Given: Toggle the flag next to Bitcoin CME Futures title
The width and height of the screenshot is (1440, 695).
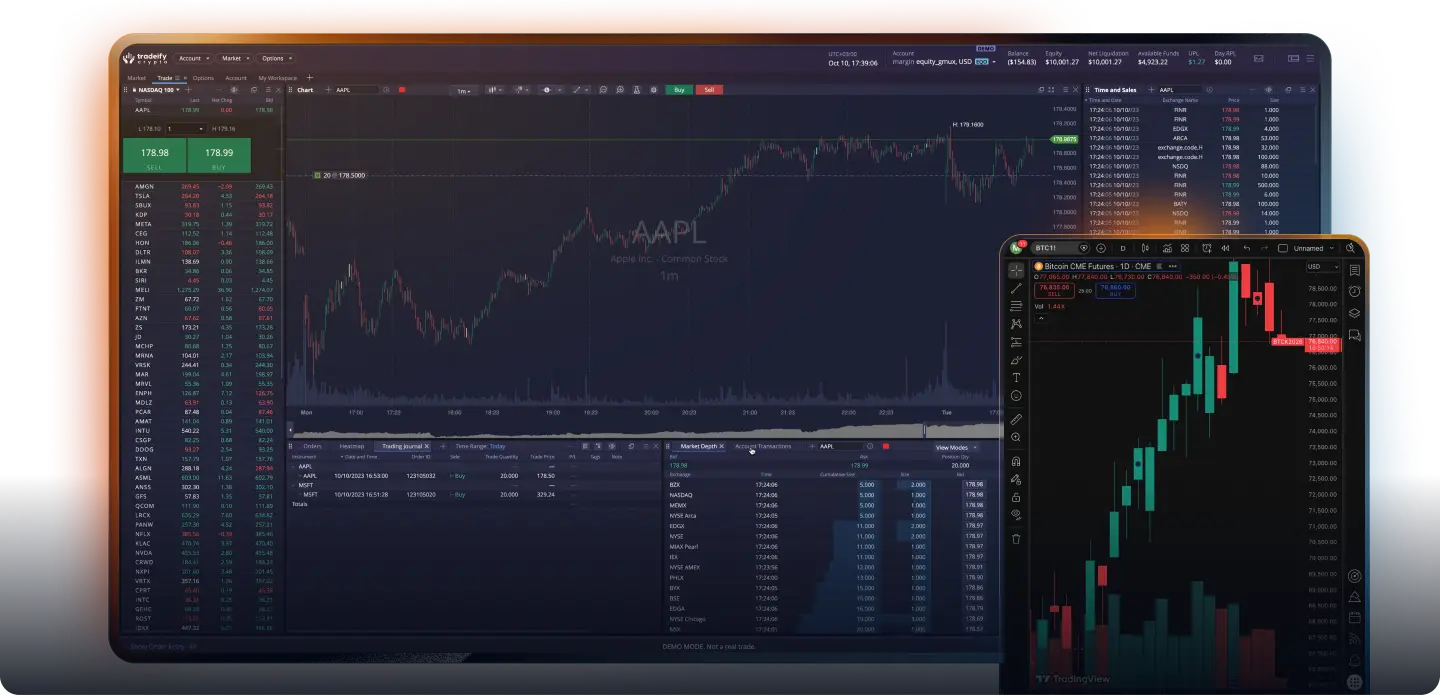Looking at the screenshot, I should 1159,266.
